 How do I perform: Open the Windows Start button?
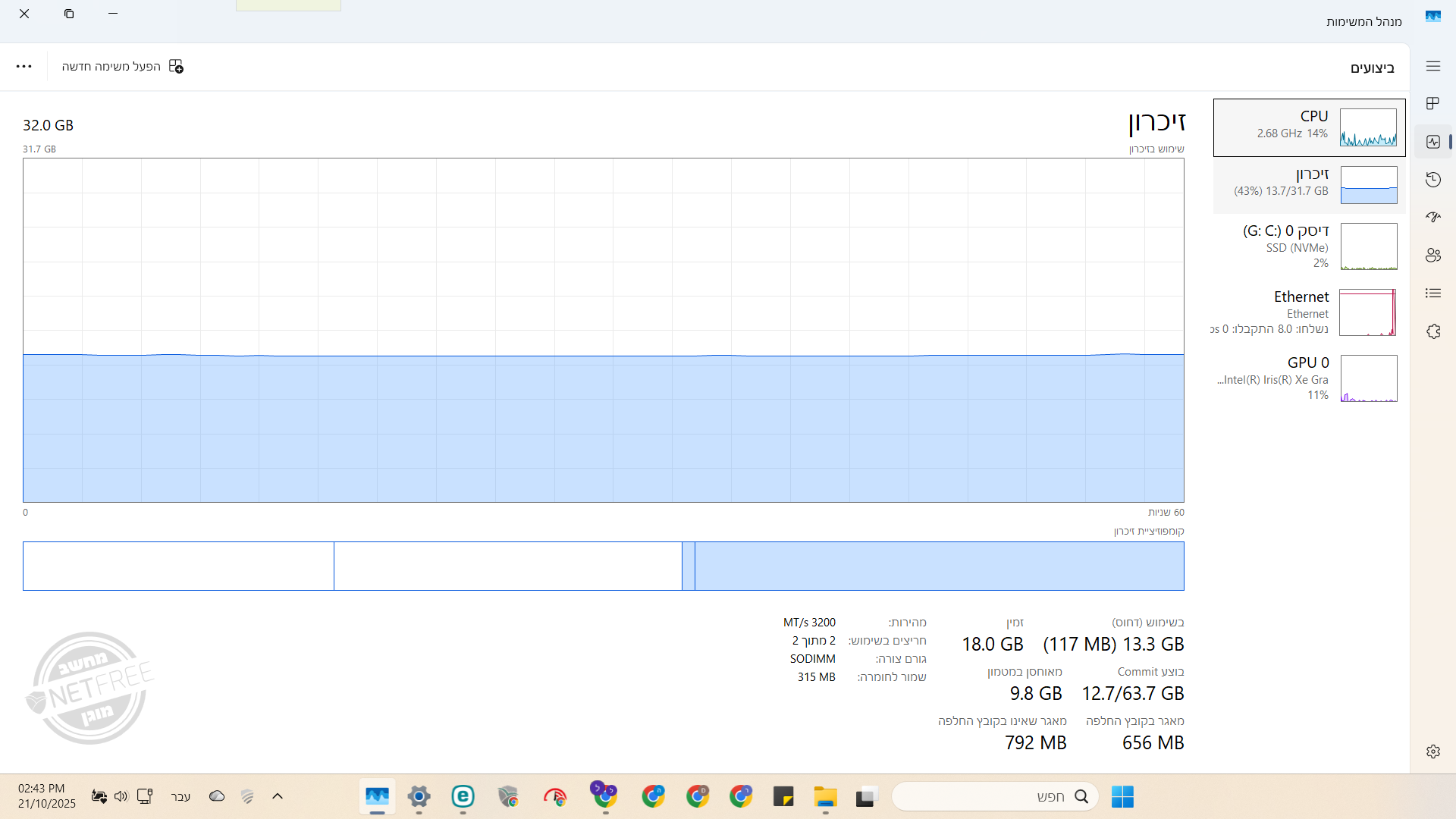pos(1122,796)
